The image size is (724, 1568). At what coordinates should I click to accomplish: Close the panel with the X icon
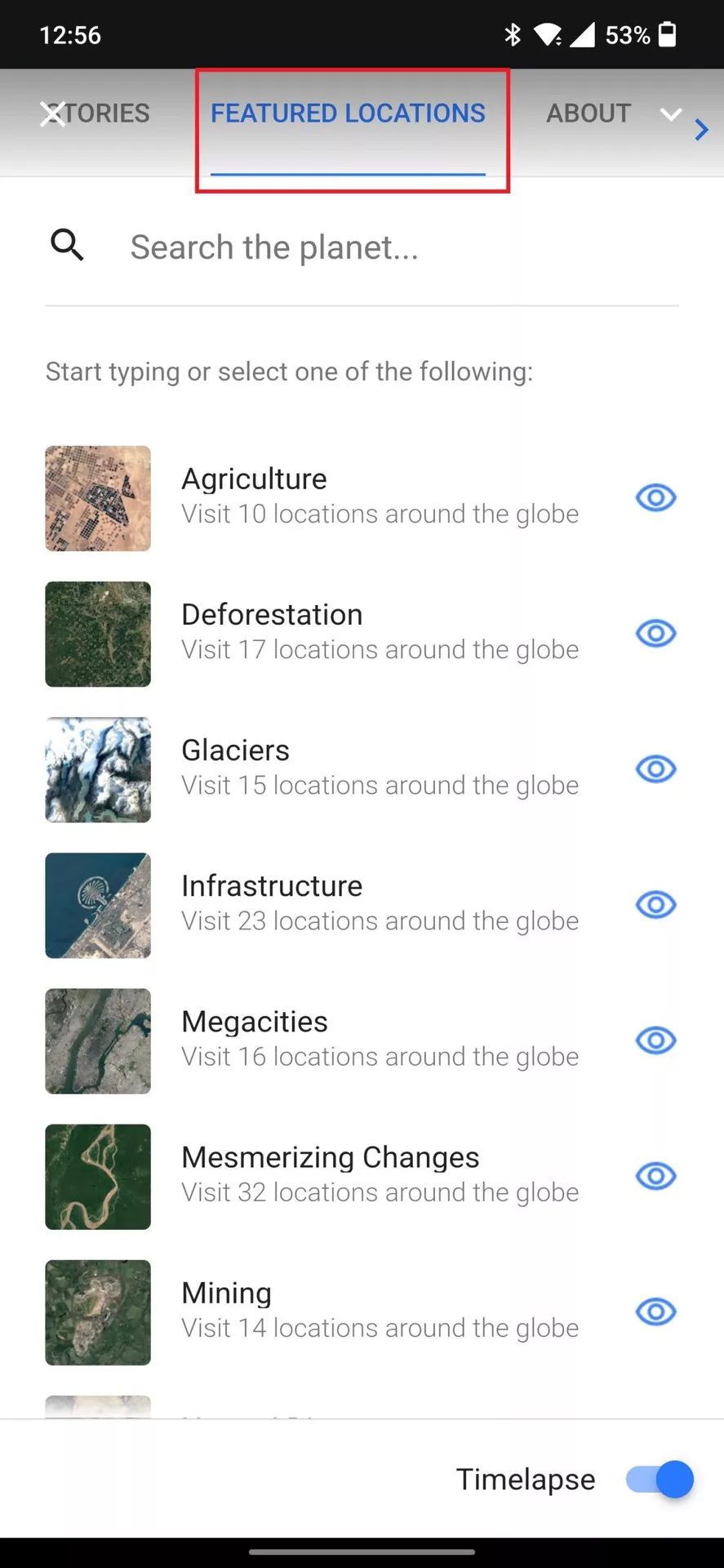pos(53,114)
